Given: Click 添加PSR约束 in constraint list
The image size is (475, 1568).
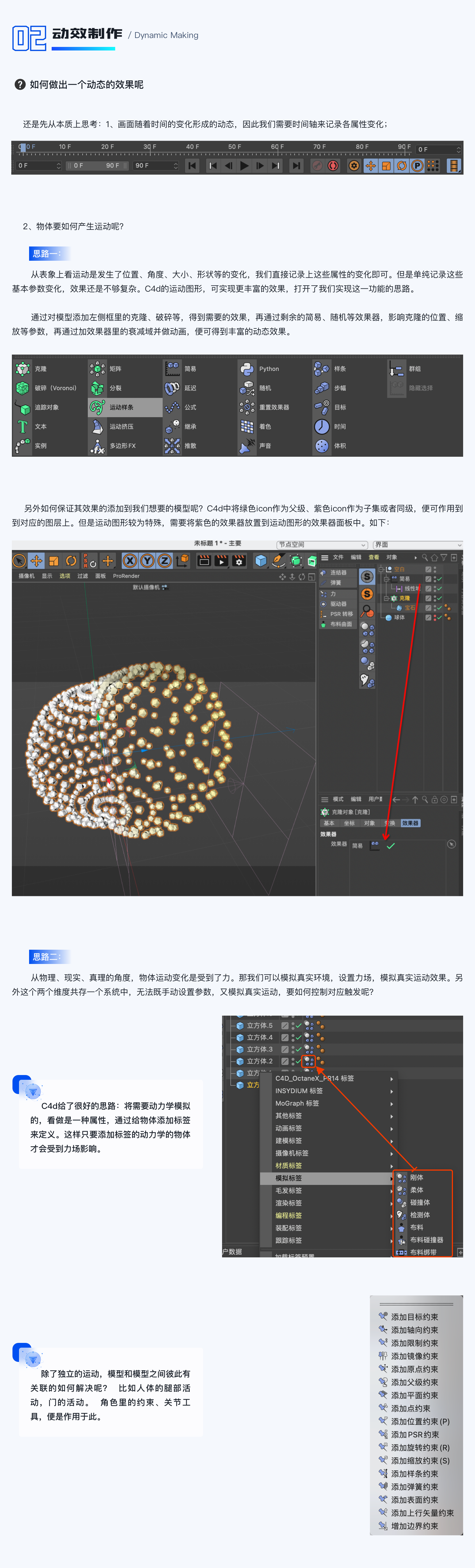Looking at the screenshot, I should tap(415, 1435).
